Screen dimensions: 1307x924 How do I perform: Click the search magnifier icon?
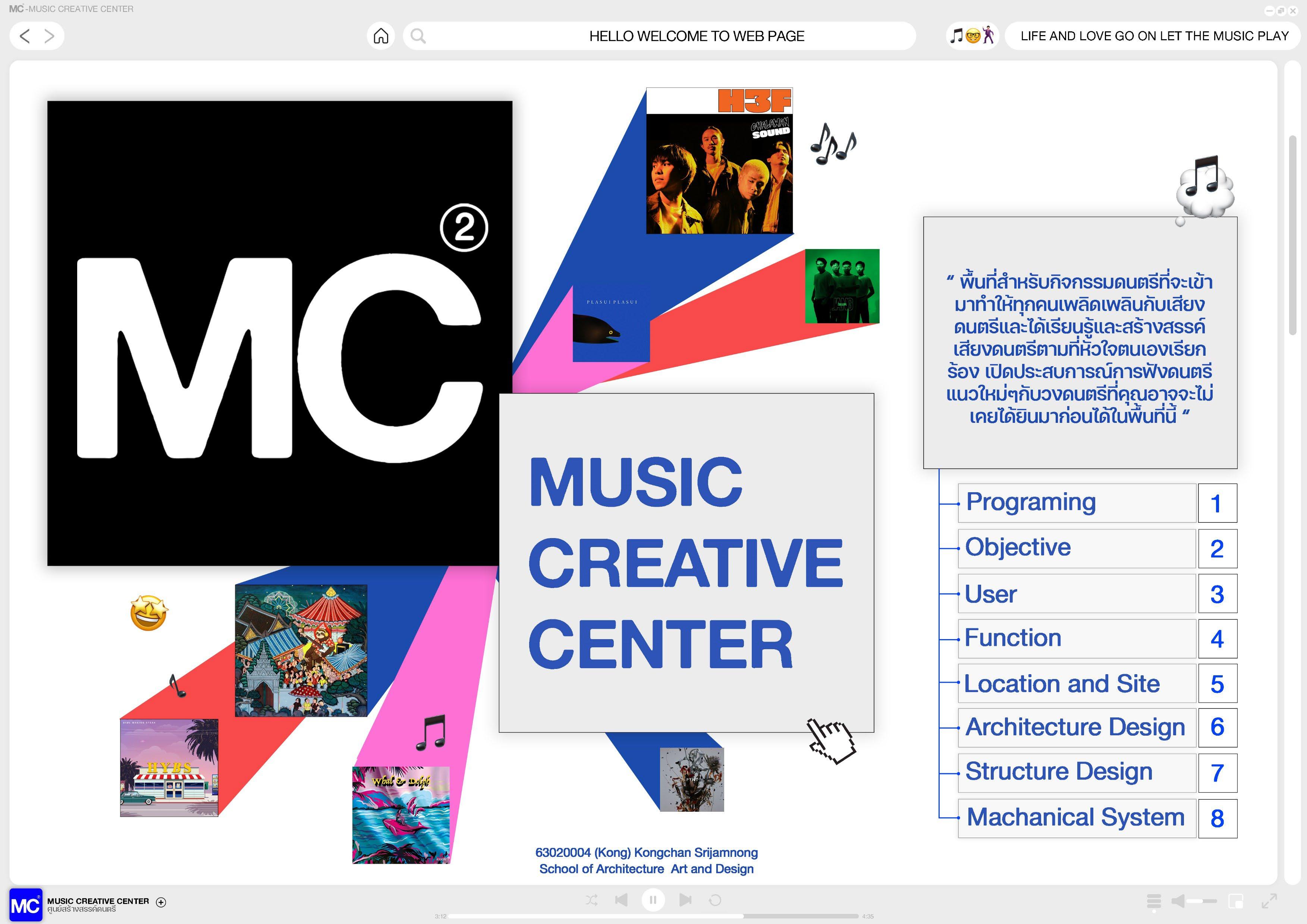point(418,36)
